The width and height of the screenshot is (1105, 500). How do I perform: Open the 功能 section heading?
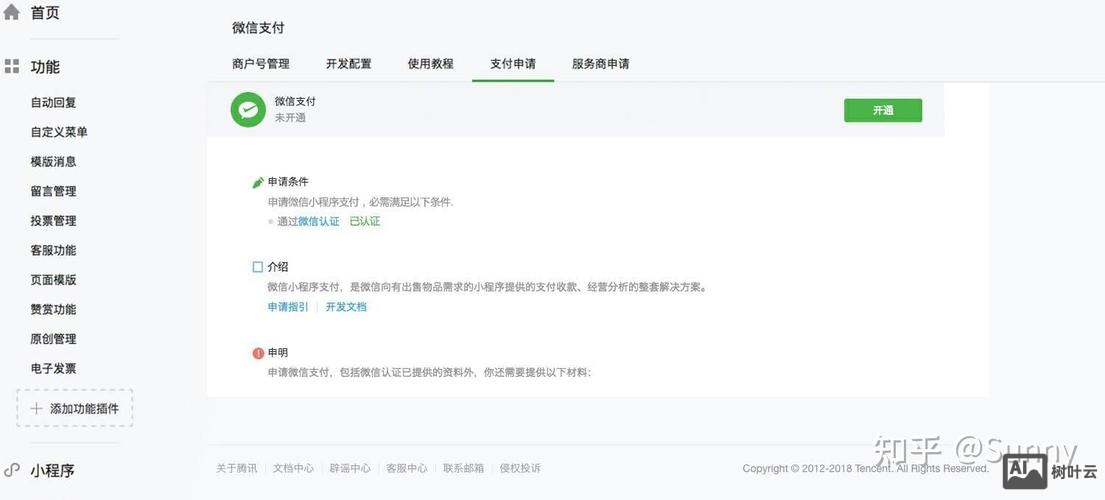(45, 67)
